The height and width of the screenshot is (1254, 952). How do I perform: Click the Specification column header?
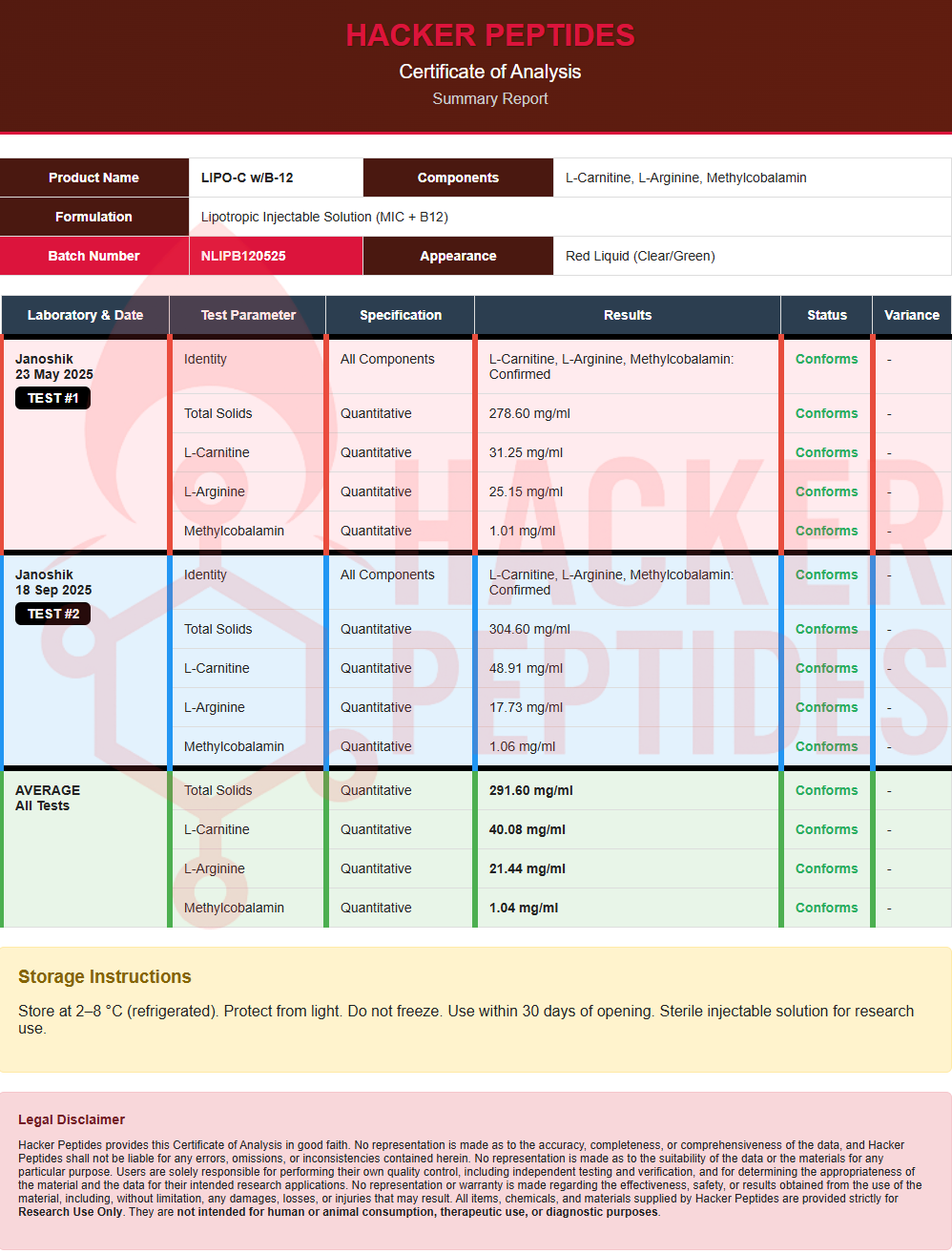coord(401,315)
